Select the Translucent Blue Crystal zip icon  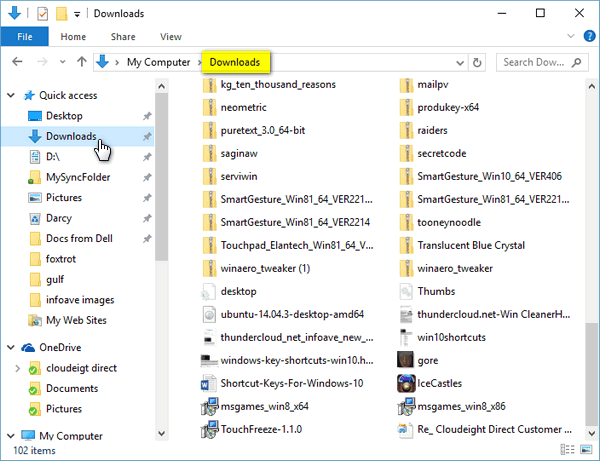point(406,246)
